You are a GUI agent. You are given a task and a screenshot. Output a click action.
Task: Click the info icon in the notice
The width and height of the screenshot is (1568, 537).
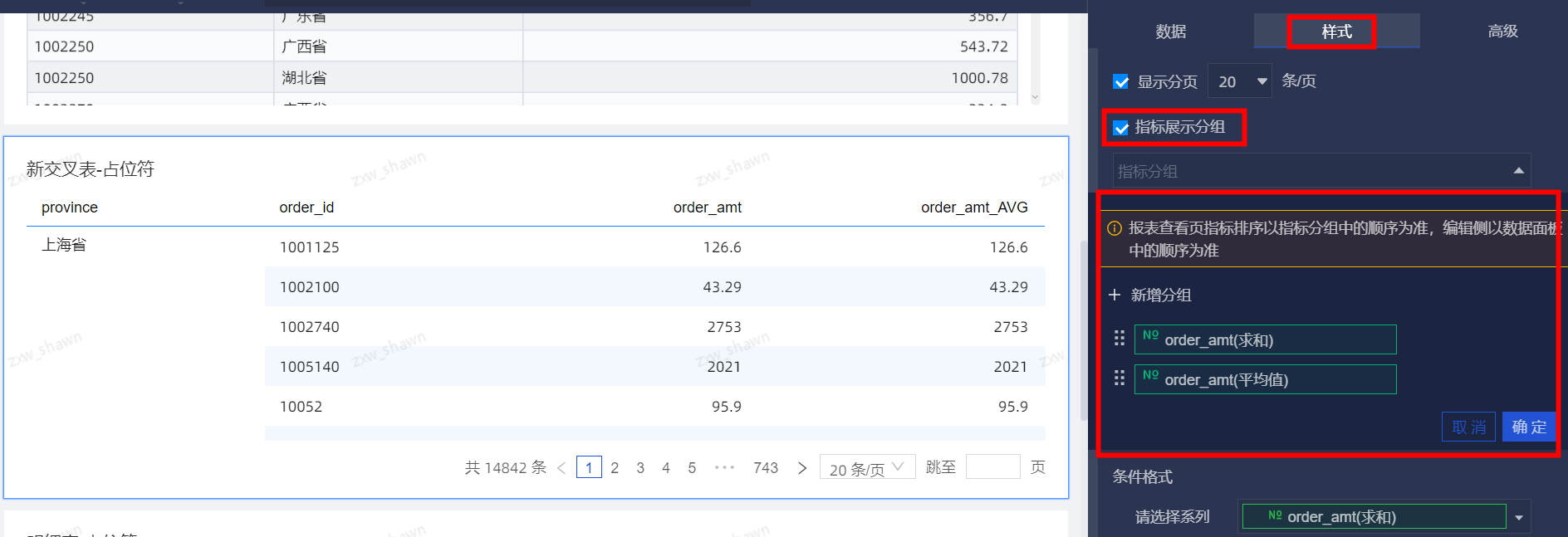pos(1115,228)
